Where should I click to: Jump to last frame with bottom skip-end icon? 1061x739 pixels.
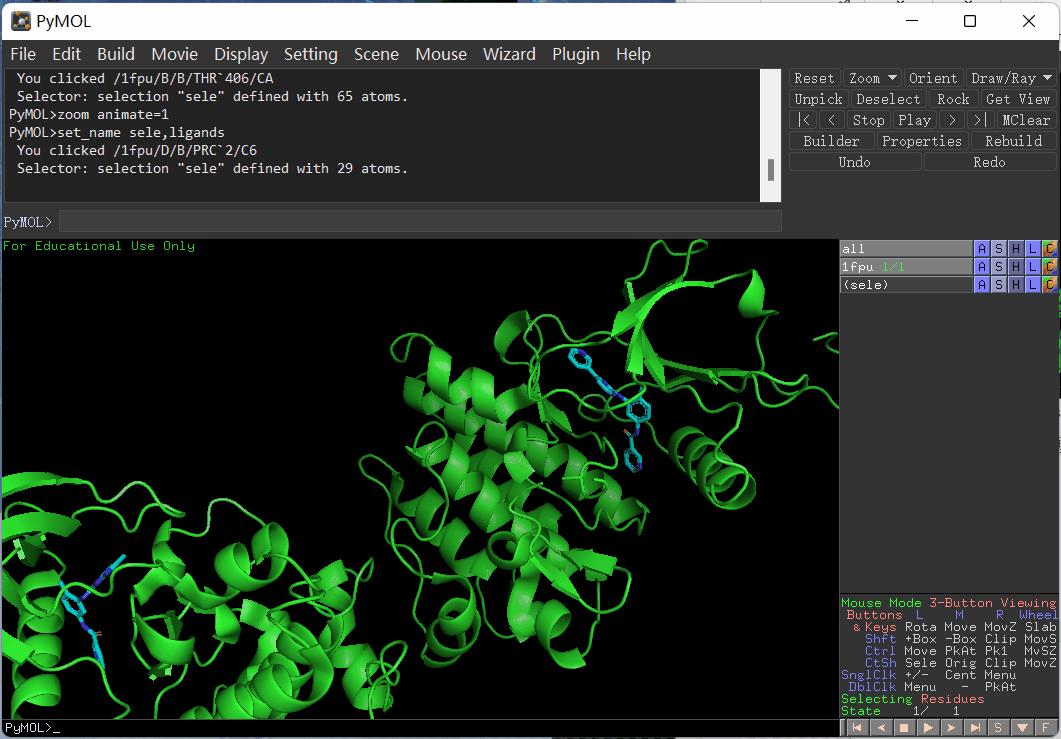[975, 728]
